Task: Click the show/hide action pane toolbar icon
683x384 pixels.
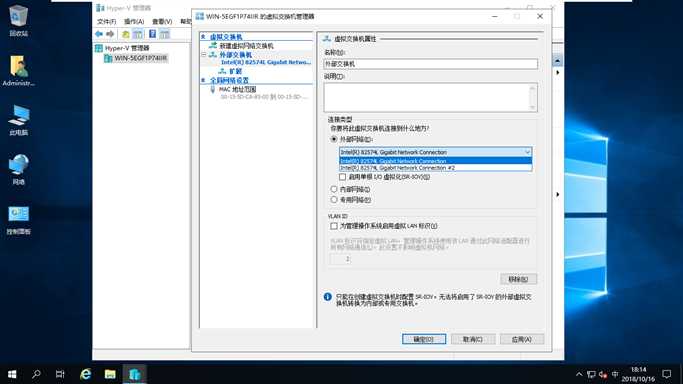Action: [164, 34]
